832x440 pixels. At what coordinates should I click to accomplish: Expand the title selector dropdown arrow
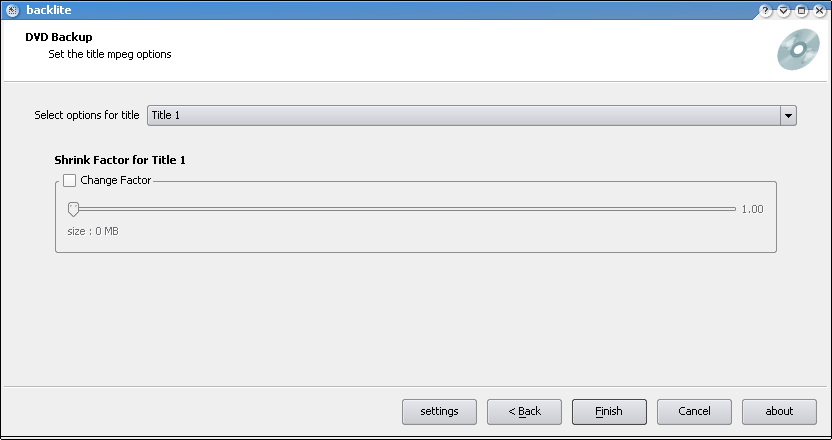(788, 115)
